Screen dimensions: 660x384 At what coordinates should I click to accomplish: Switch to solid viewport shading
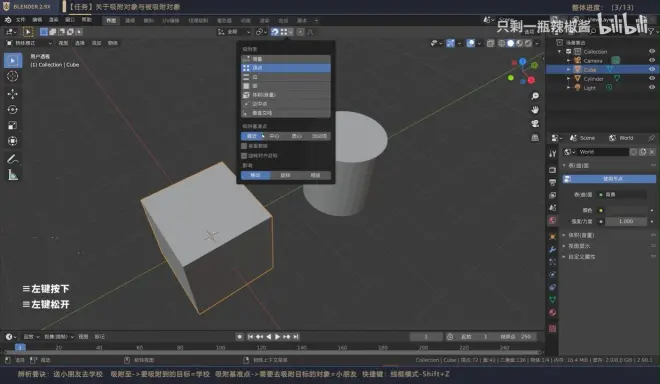(511, 43)
